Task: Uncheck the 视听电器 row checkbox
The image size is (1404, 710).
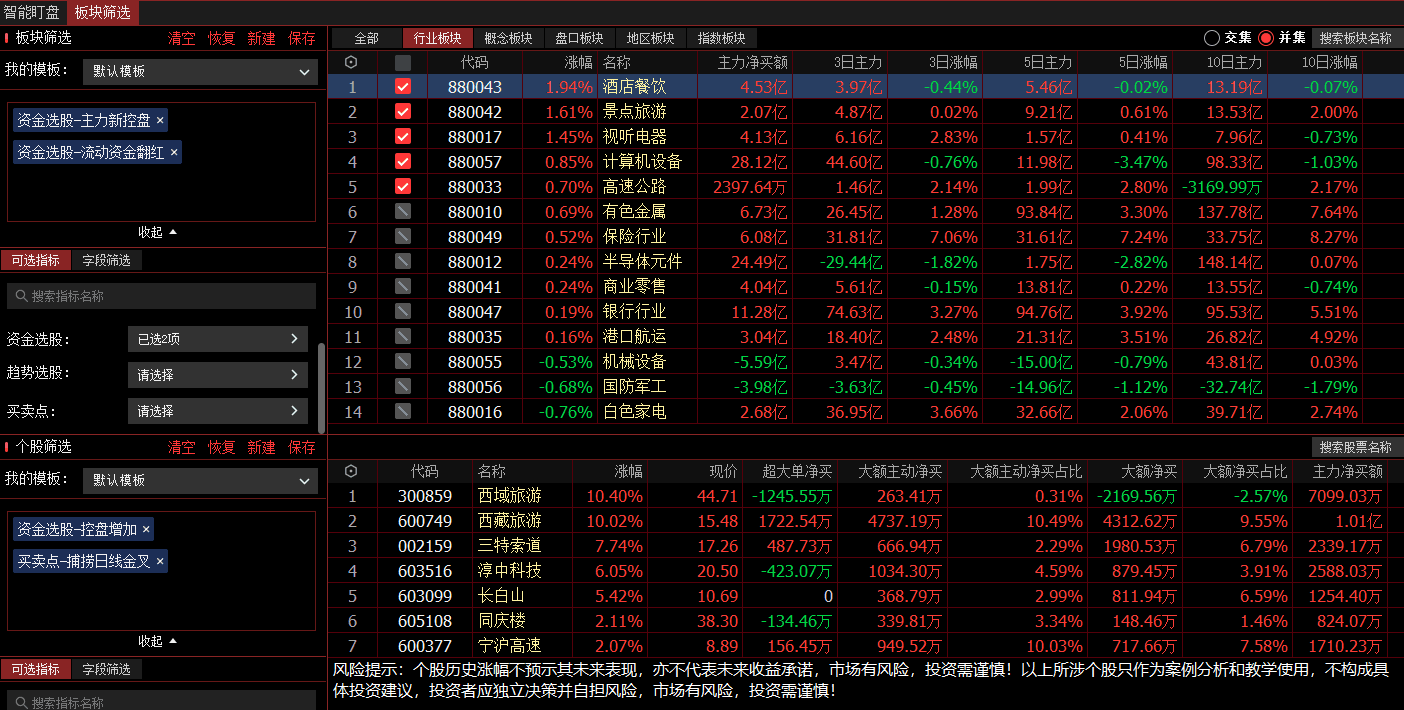Action: pyautogui.click(x=403, y=136)
